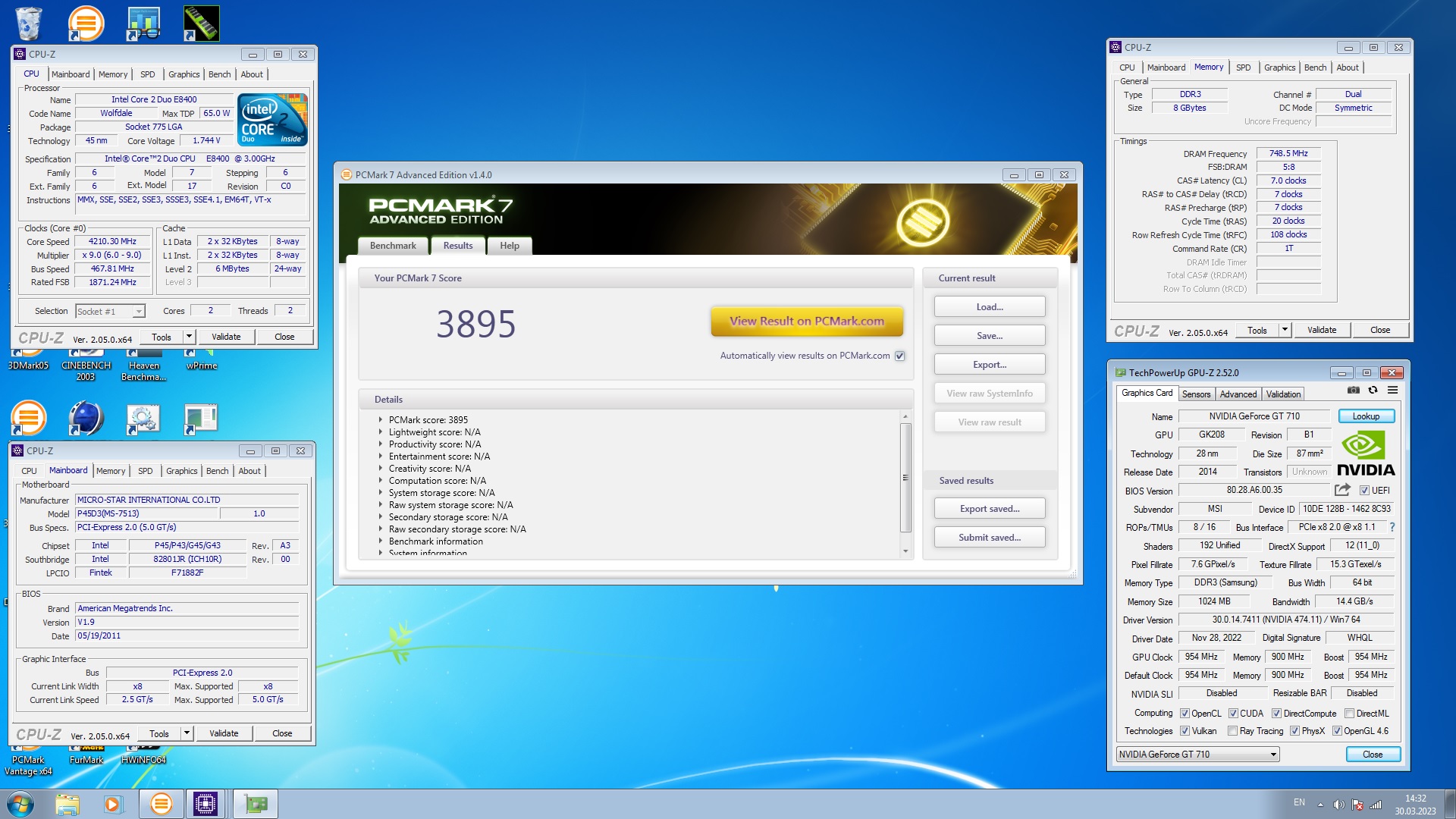
Task: Click network signal tray icon
Action: pyautogui.click(x=1376, y=805)
